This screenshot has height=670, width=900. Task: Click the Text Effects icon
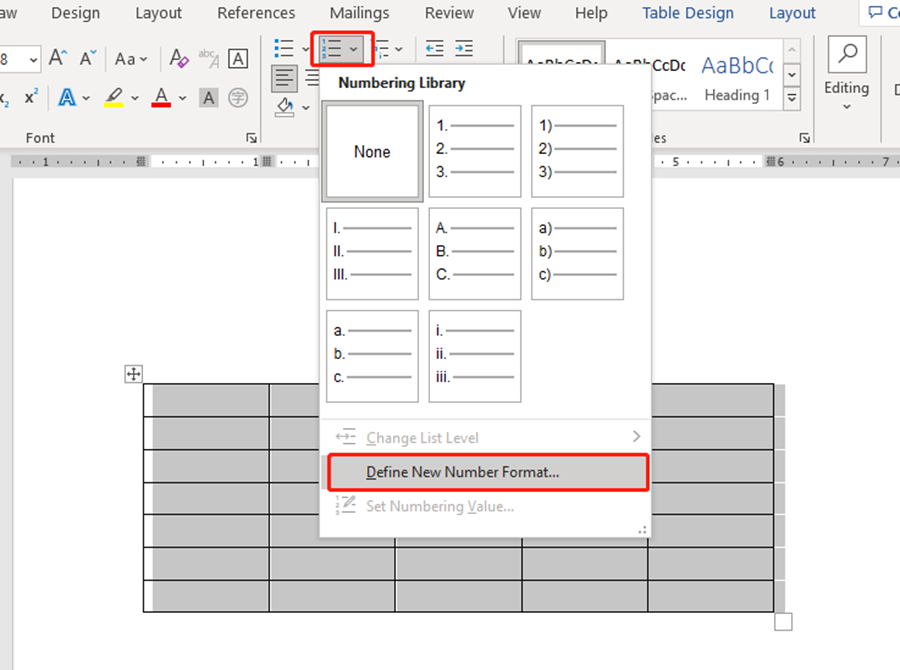[x=67, y=98]
